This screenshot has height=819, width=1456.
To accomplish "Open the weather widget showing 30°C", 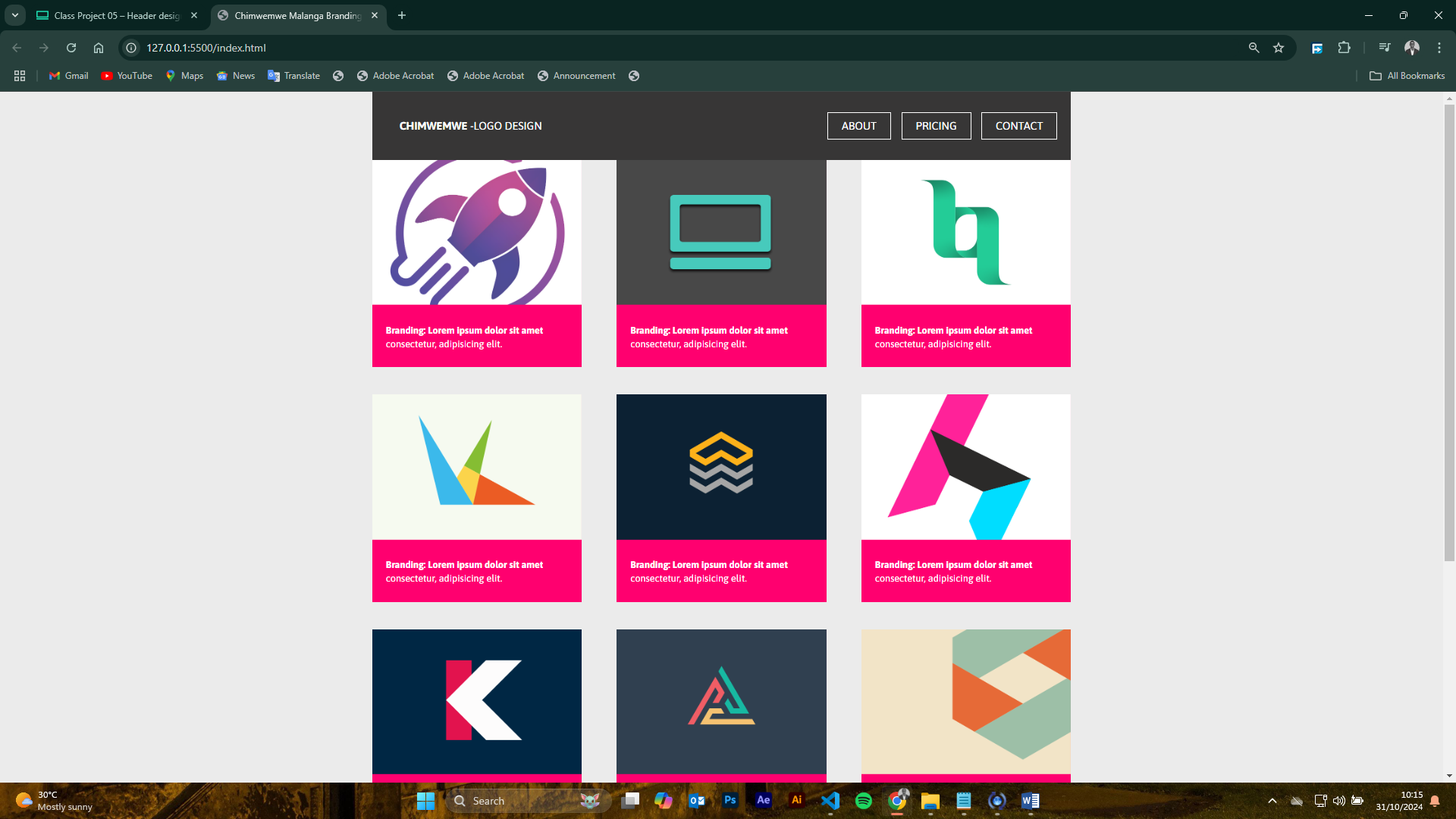I will click(55, 801).
